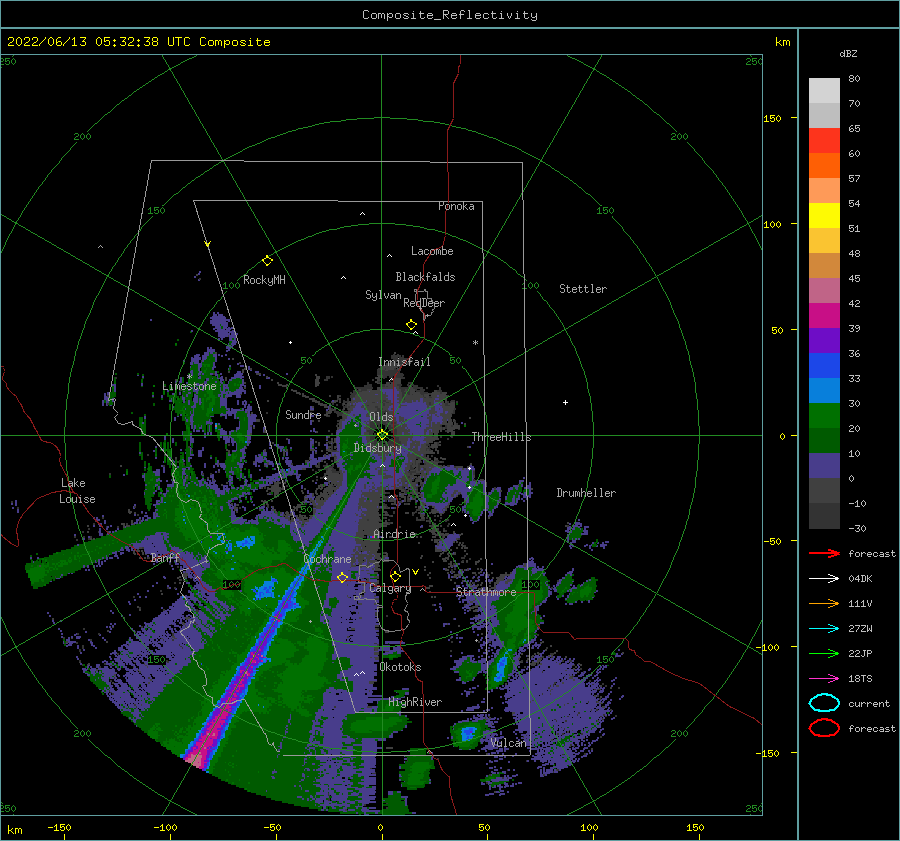Click the cyan current ellipse icon

[x=824, y=703]
